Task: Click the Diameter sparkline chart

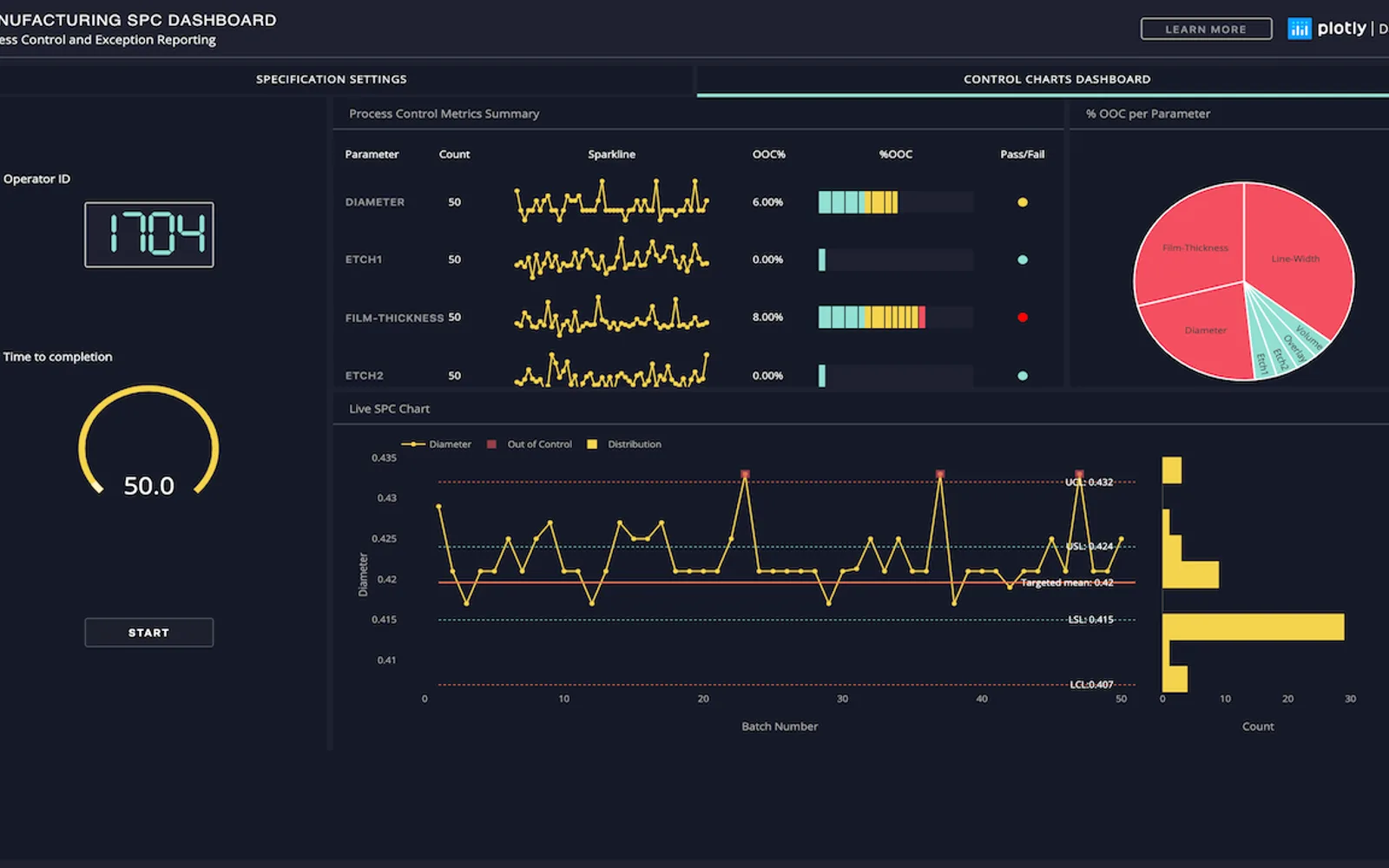Action: [x=612, y=201]
